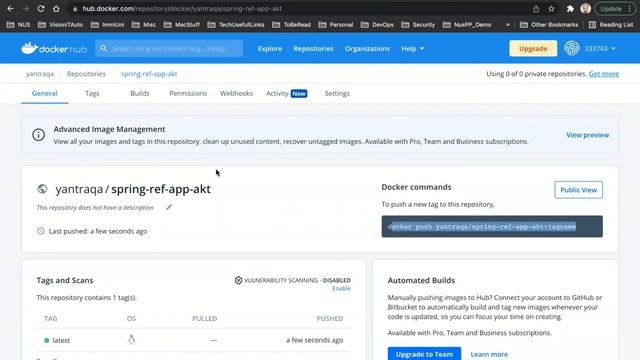The width and height of the screenshot is (640, 360).
Task: Open the MacStuff bookmarks folder
Action: tap(182, 24)
